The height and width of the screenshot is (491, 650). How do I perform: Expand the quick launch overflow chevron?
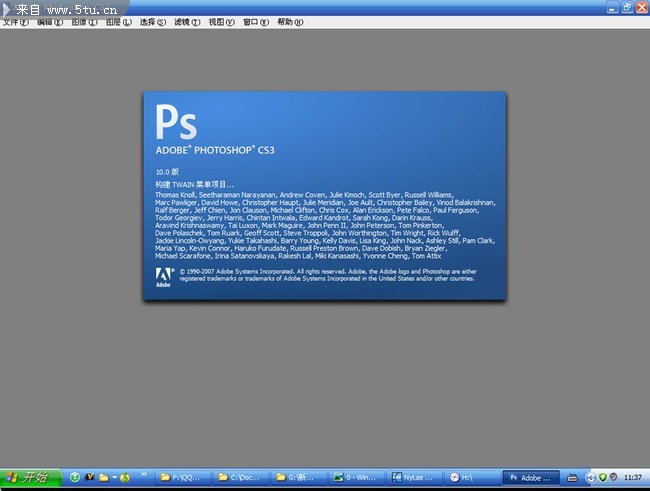point(143,477)
